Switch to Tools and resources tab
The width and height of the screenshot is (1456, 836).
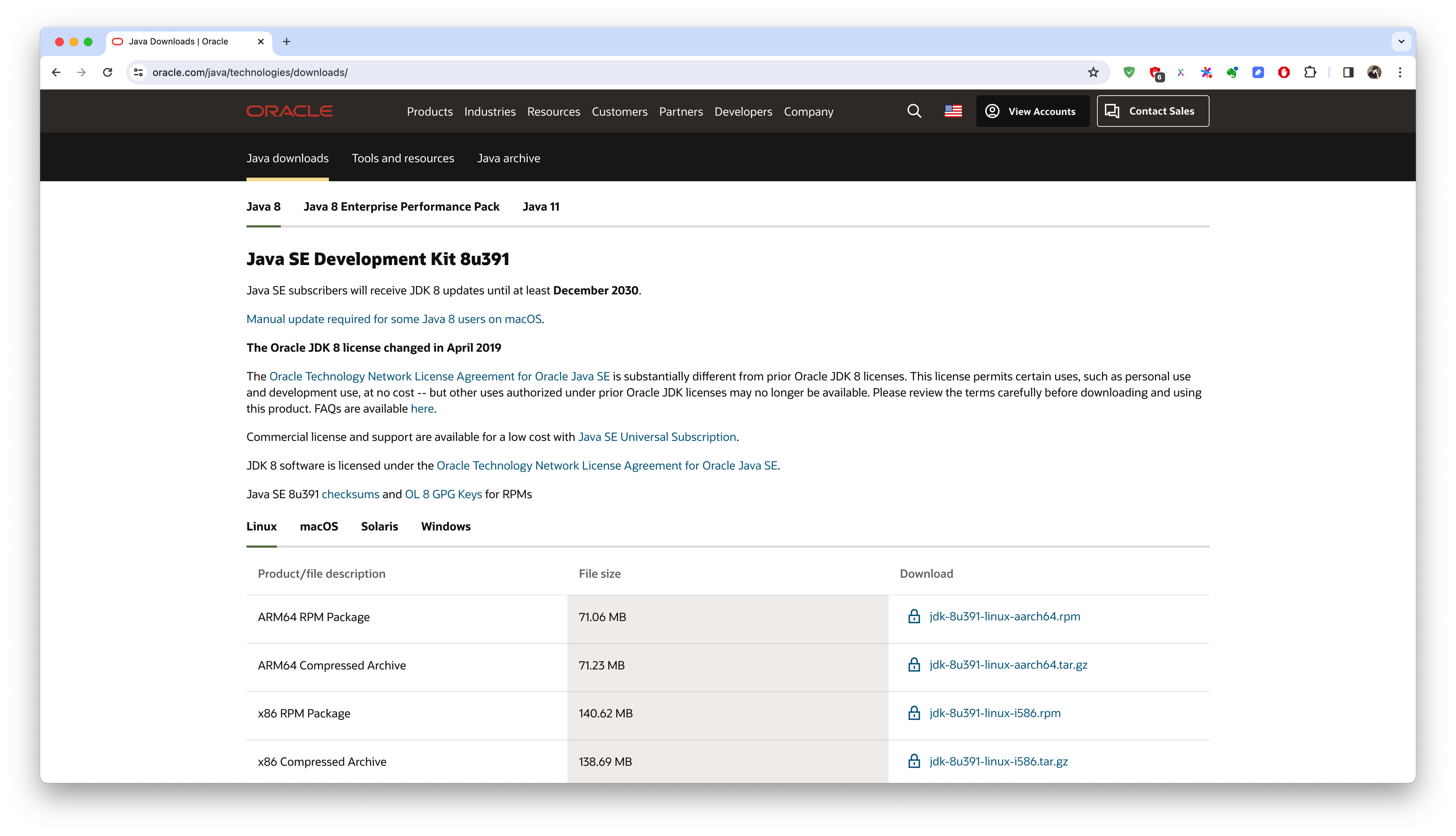402,158
